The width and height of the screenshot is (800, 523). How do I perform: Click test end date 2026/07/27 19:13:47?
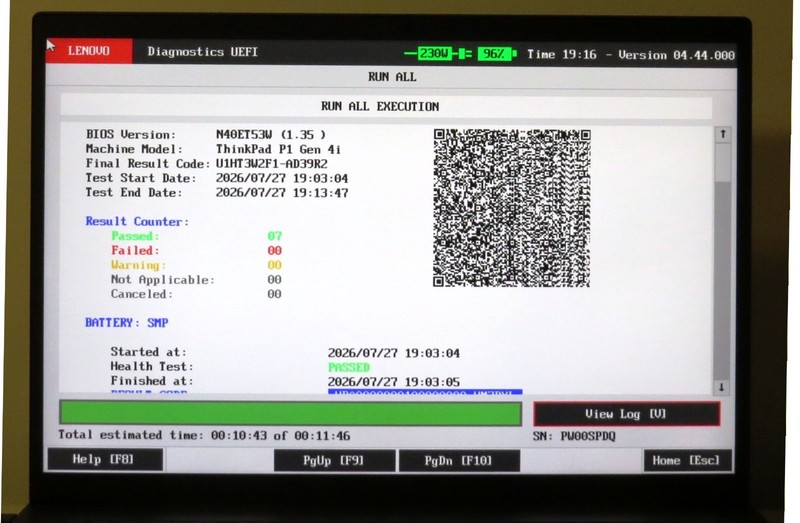click(x=282, y=193)
